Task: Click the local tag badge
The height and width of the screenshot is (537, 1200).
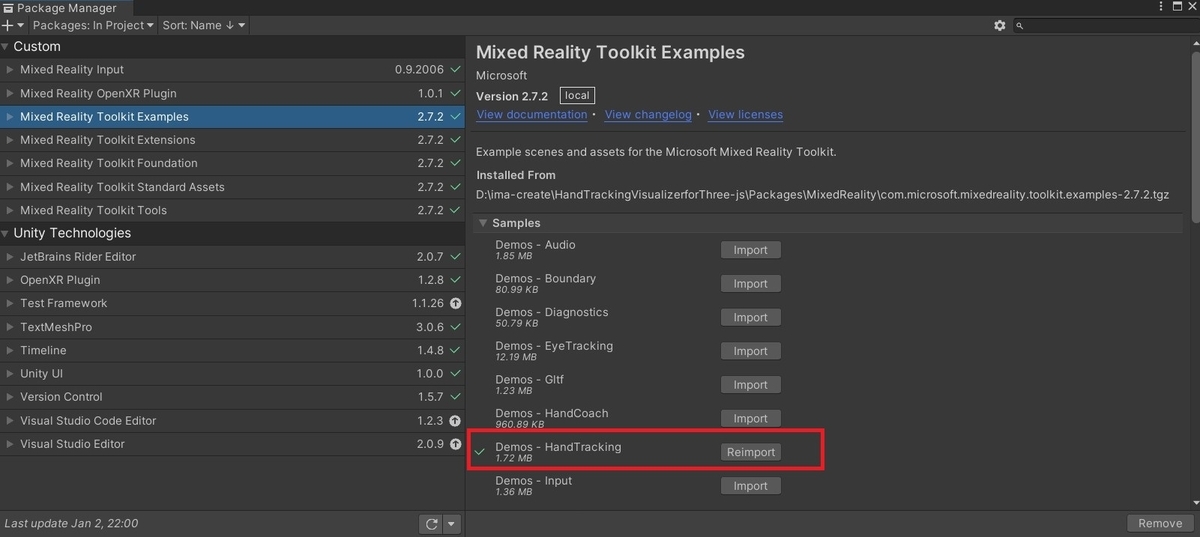Action: pyautogui.click(x=577, y=96)
